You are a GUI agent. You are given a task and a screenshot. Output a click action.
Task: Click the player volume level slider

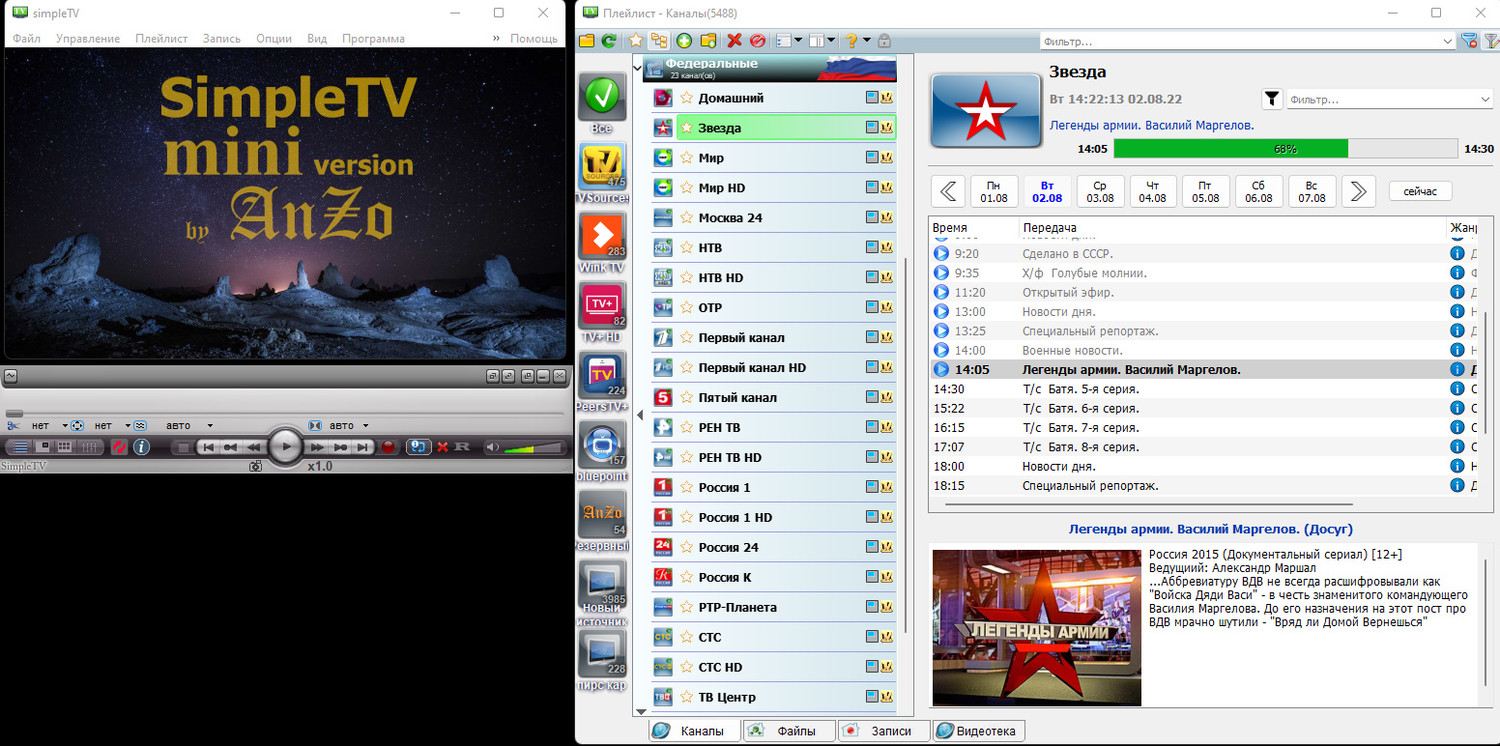coord(534,447)
